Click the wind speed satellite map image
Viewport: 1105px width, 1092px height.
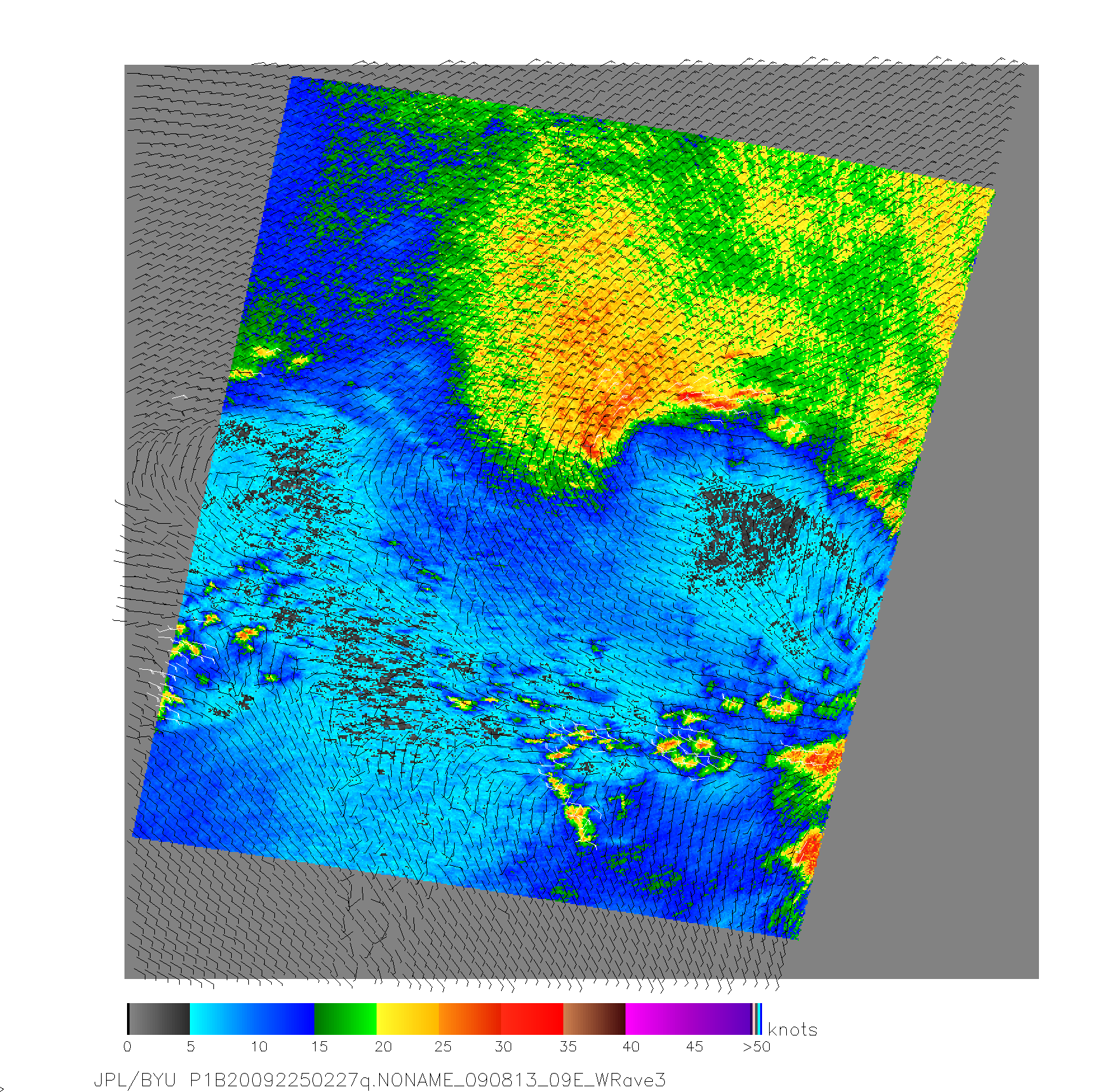[x=581, y=521]
